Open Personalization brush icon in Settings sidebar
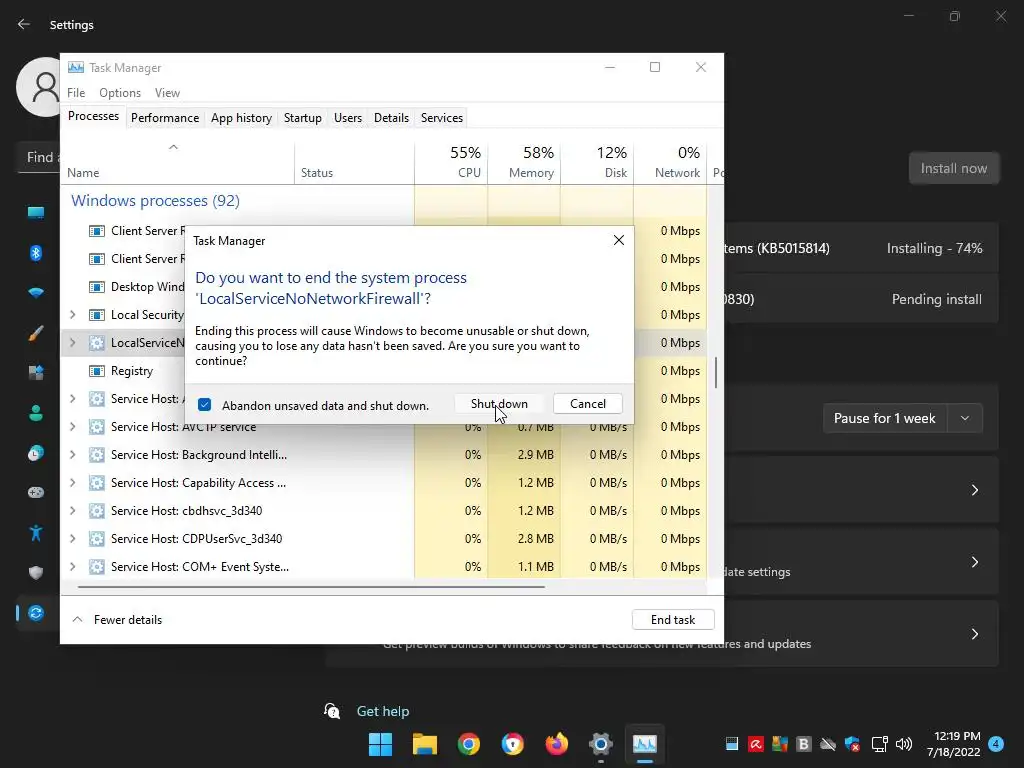The width and height of the screenshot is (1024, 768). point(36,333)
